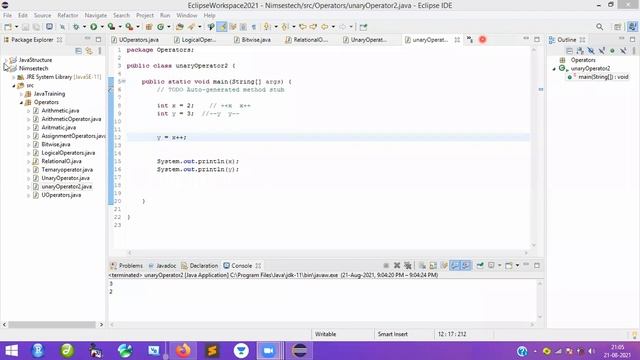640x360 pixels.
Task: Toggle Show Console on Standard Out
Action: [x=455, y=265]
